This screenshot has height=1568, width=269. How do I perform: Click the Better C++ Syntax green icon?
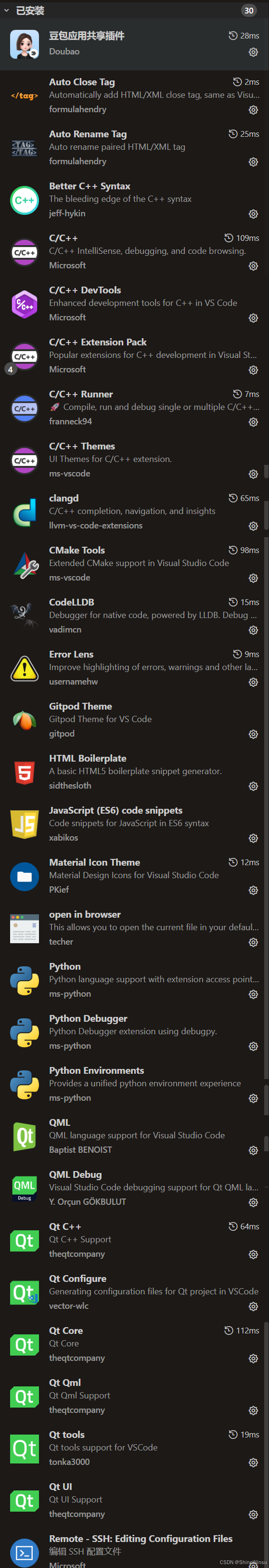25,200
